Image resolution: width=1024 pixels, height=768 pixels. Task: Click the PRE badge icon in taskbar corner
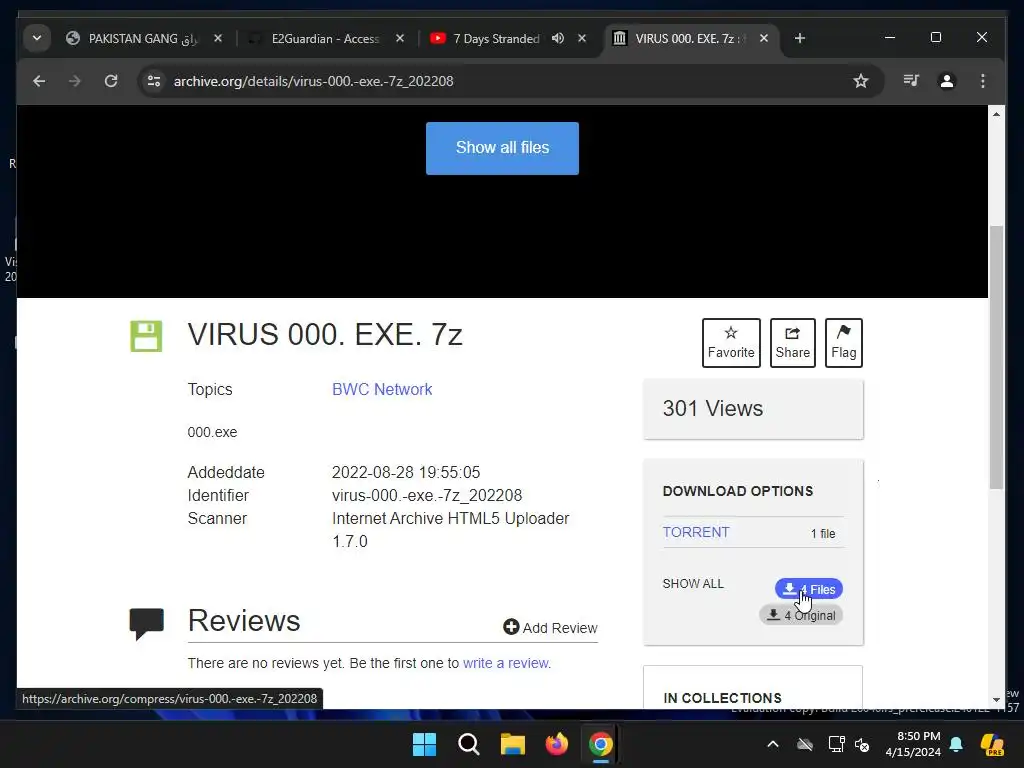coord(992,744)
